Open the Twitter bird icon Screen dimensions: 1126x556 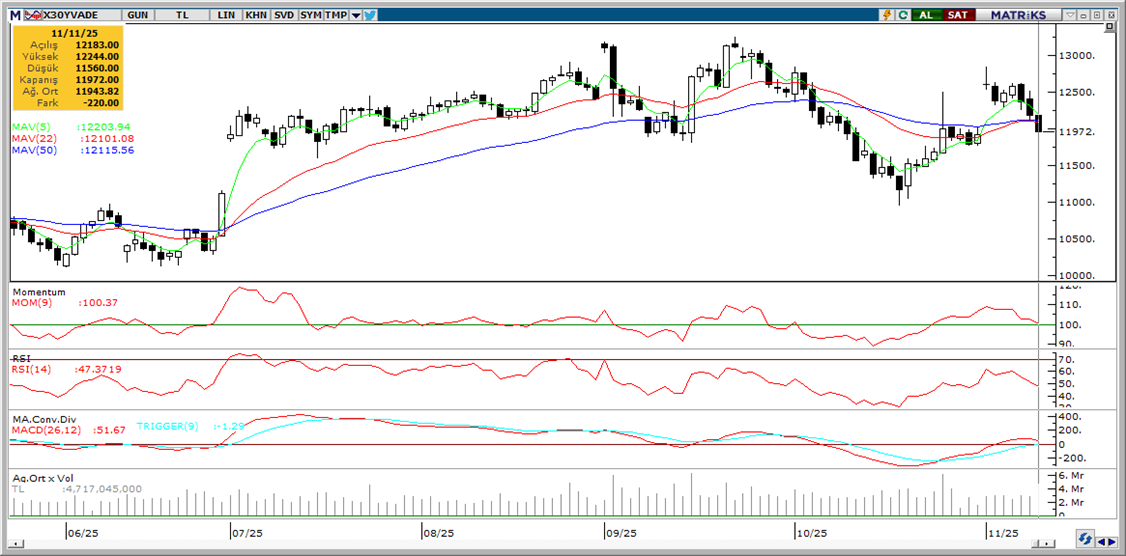pyautogui.click(x=370, y=15)
